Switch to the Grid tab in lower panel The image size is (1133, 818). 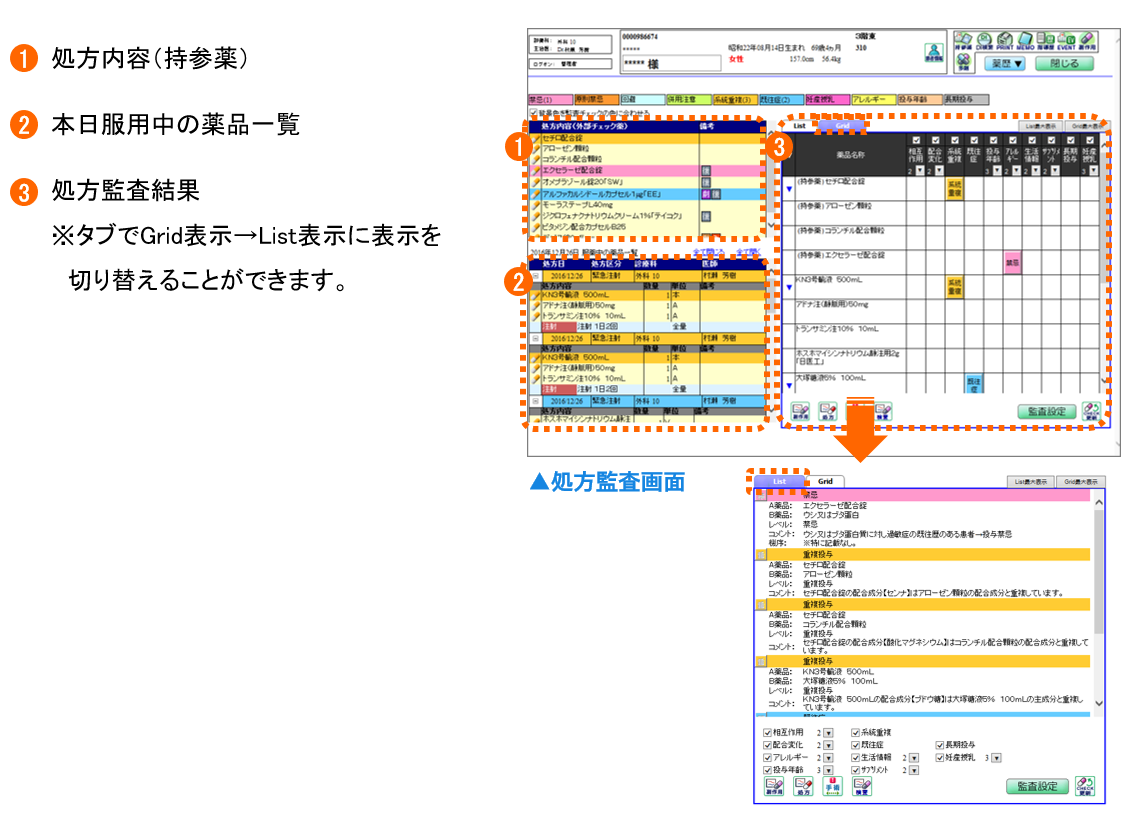825,482
